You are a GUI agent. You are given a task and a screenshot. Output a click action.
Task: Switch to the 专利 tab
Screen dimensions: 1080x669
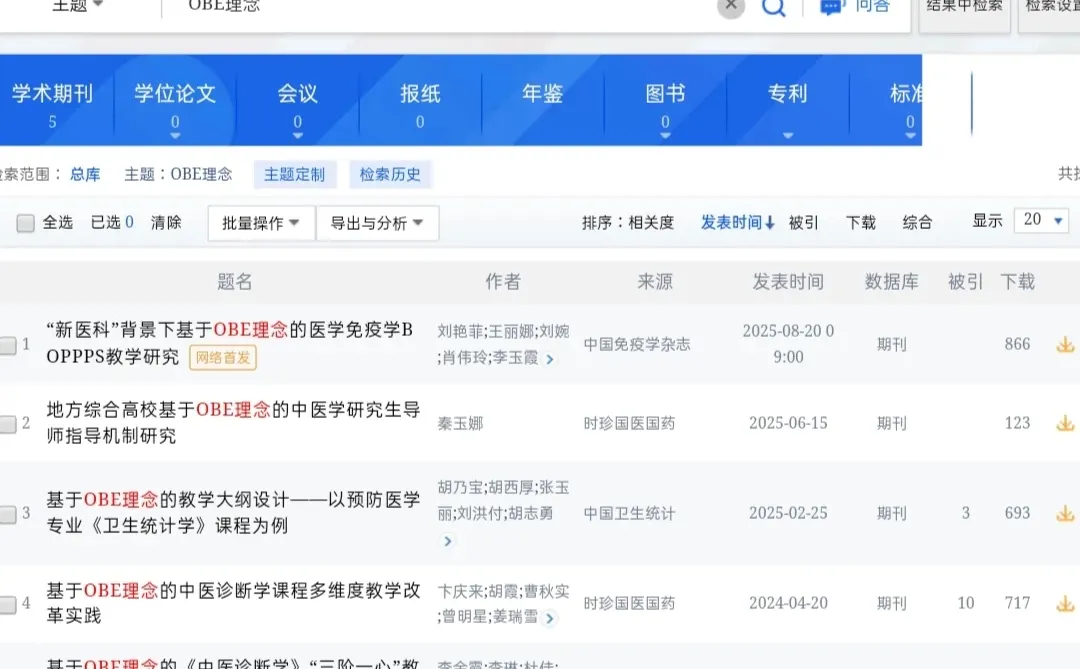click(787, 93)
